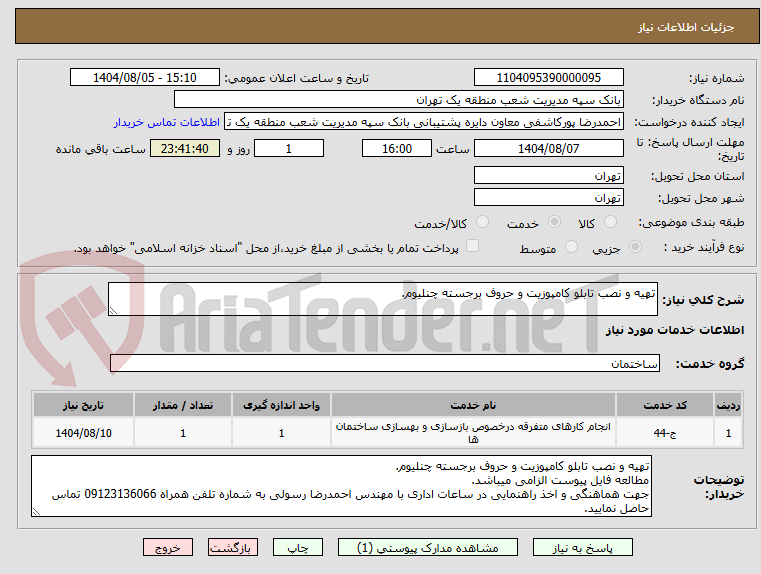
Task: Click the announcement date field 1404/08/05 - 15:10
Action: click(x=145, y=78)
